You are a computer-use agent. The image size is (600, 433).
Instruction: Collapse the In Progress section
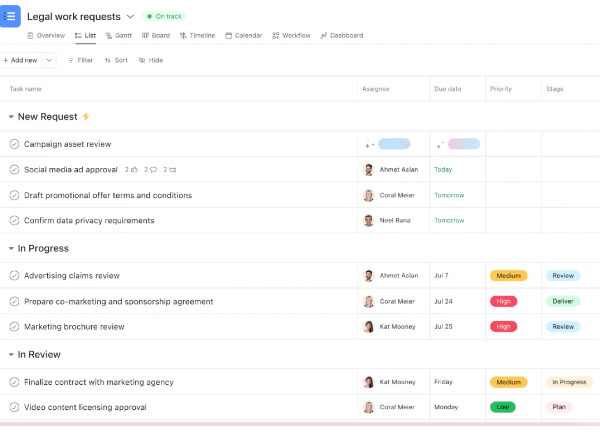(x=10, y=248)
